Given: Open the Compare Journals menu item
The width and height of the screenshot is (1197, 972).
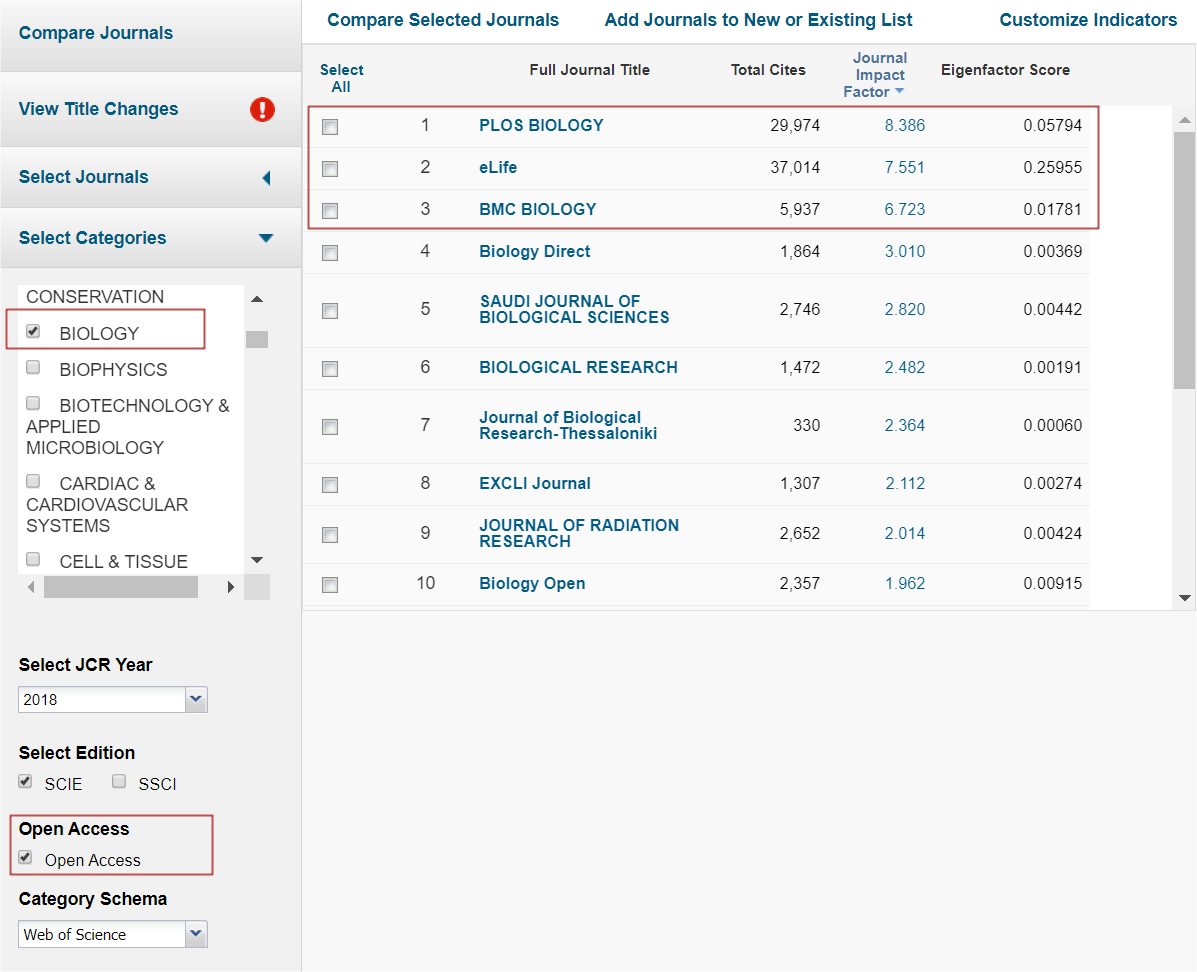Looking at the screenshot, I should [x=96, y=33].
